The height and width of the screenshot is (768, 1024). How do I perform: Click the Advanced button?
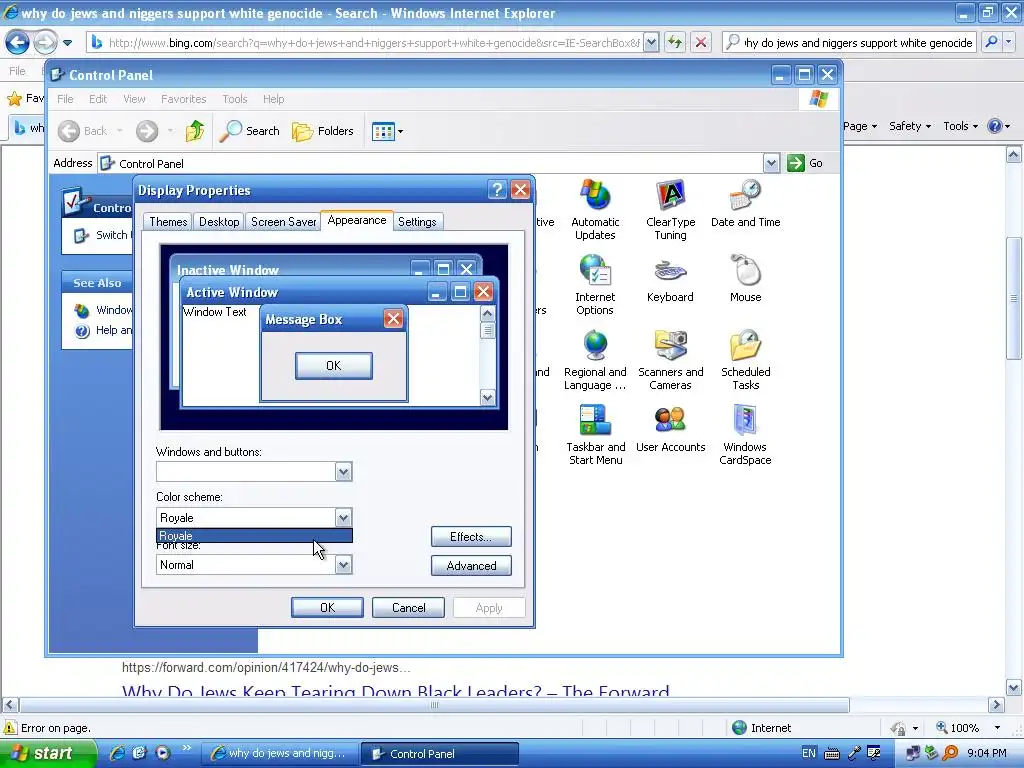471,566
